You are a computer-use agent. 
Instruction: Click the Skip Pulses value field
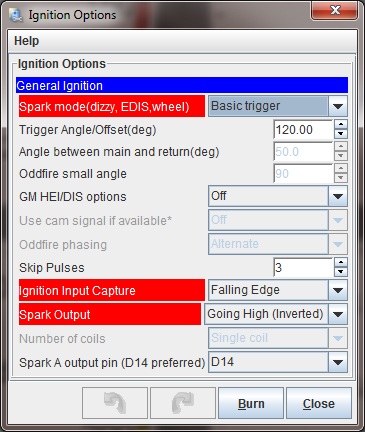(x=303, y=267)
